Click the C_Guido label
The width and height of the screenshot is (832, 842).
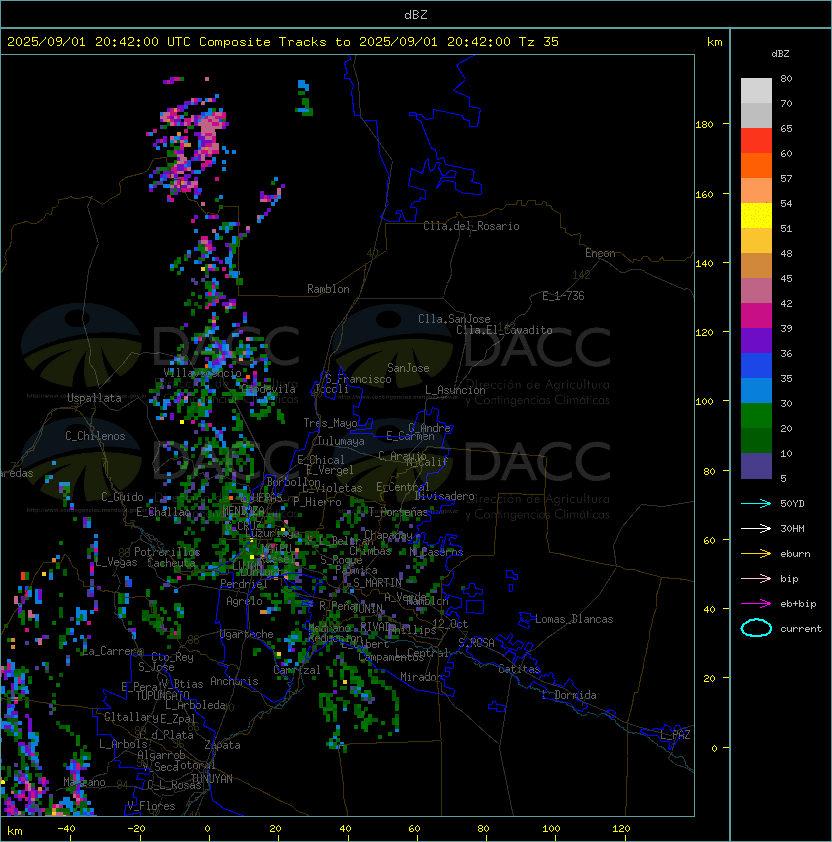tap(122, 497)
